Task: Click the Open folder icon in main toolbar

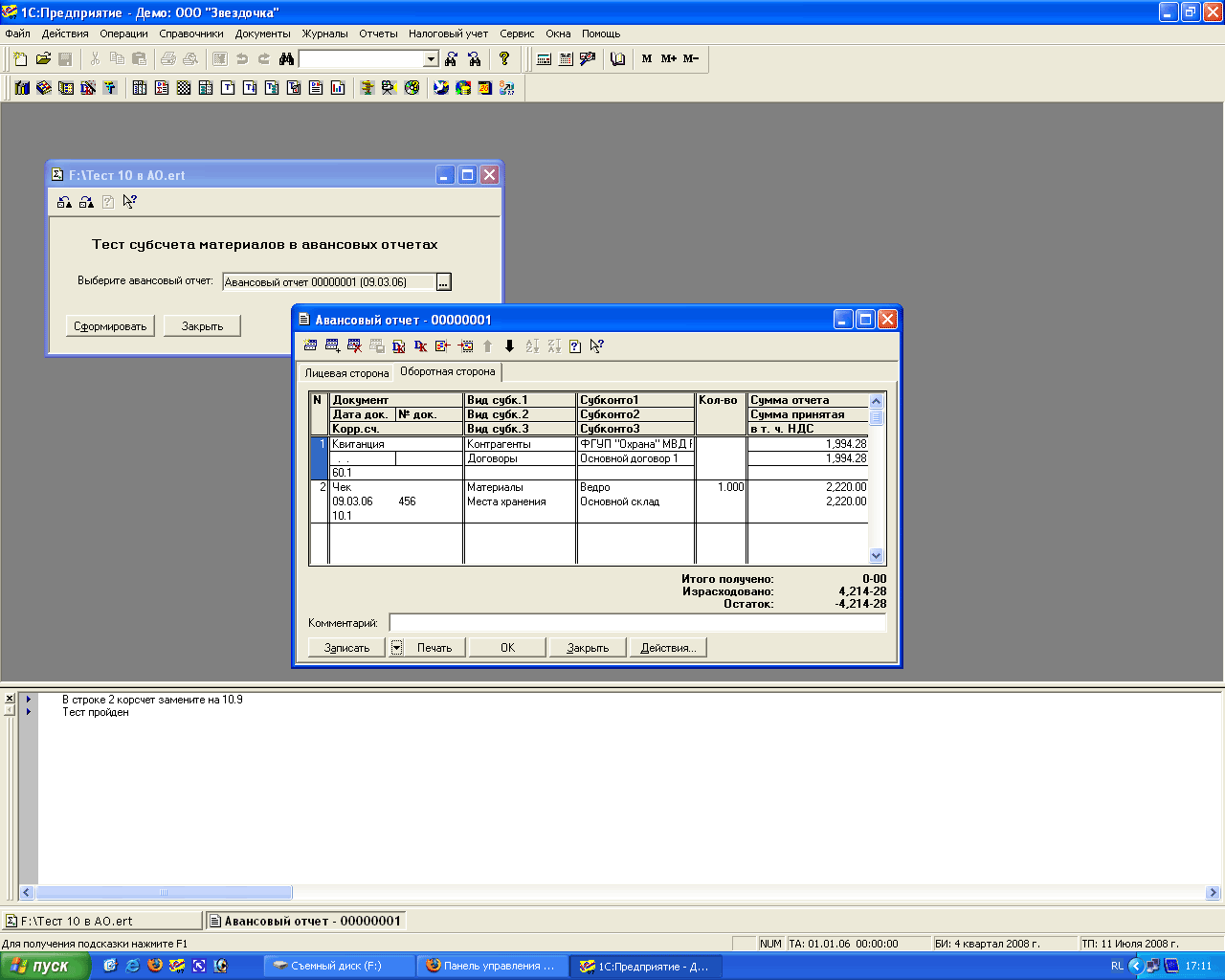Action: click(43, 58)
